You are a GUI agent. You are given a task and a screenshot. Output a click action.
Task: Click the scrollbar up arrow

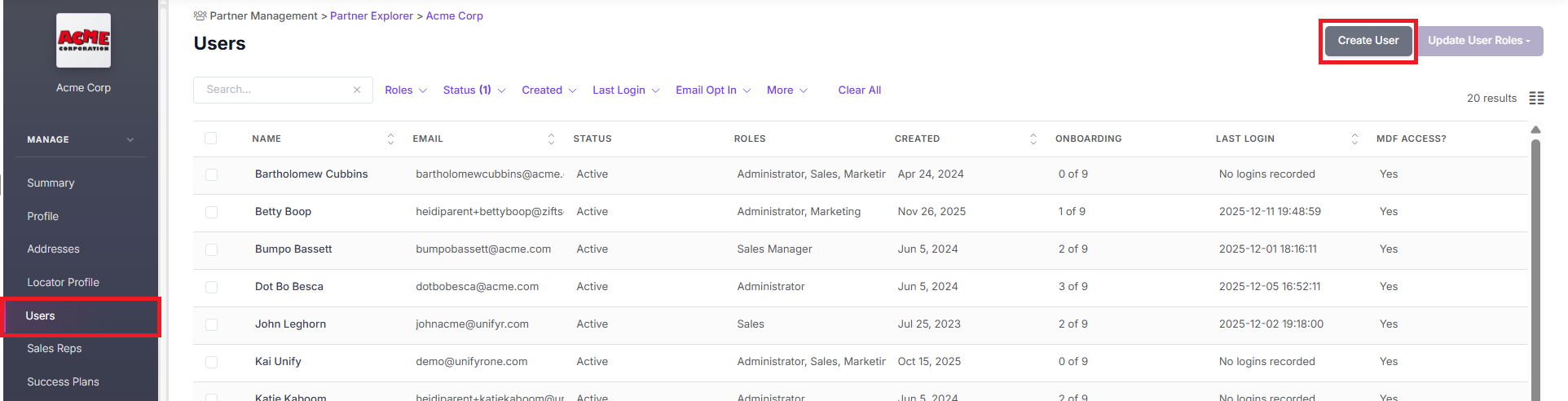click(x=1535, y=130)
